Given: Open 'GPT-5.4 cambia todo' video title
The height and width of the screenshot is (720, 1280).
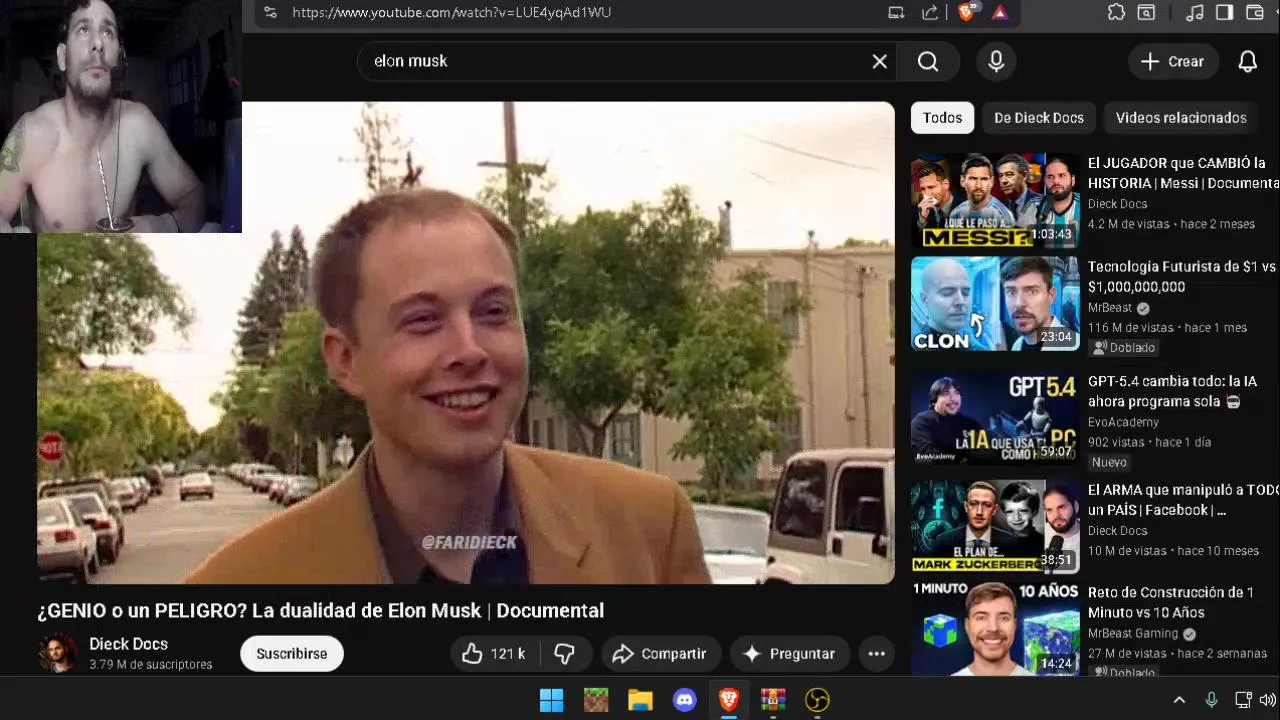Looking at the screenshot, I should tap(1172, 391).
